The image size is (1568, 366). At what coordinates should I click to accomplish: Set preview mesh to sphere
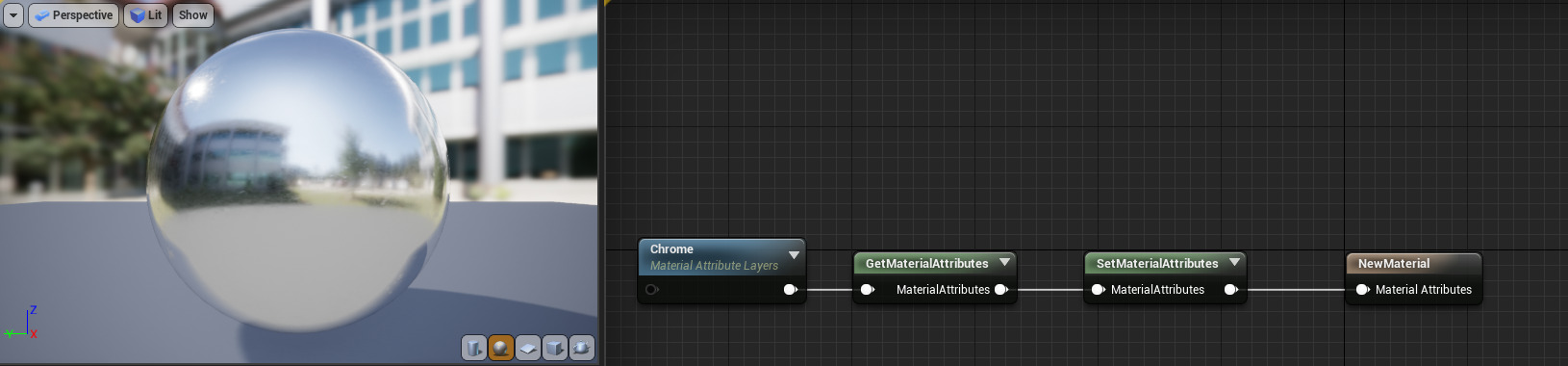tap(501, 348)
